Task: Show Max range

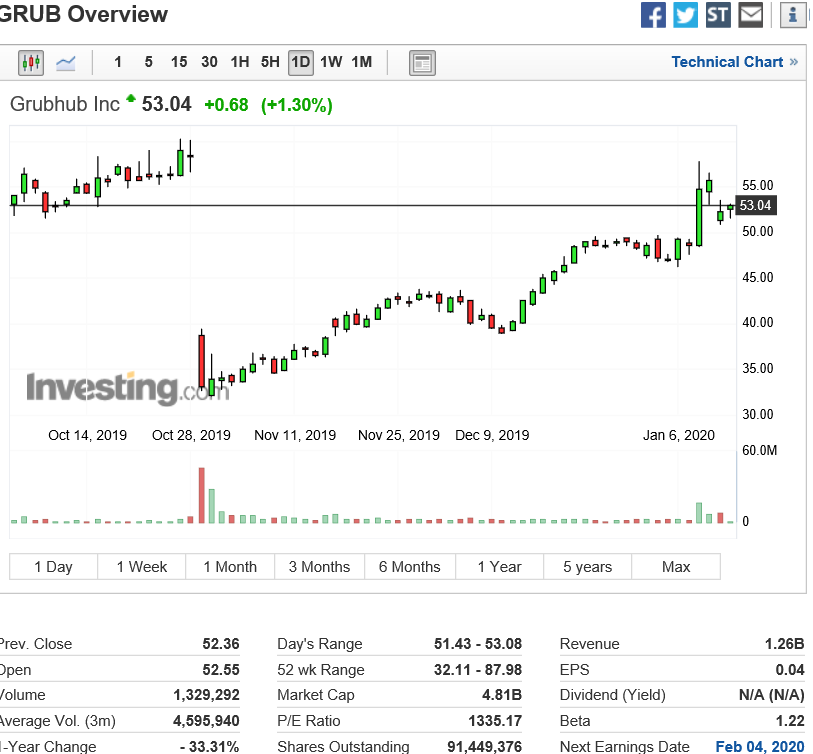Action: [676, 566]
